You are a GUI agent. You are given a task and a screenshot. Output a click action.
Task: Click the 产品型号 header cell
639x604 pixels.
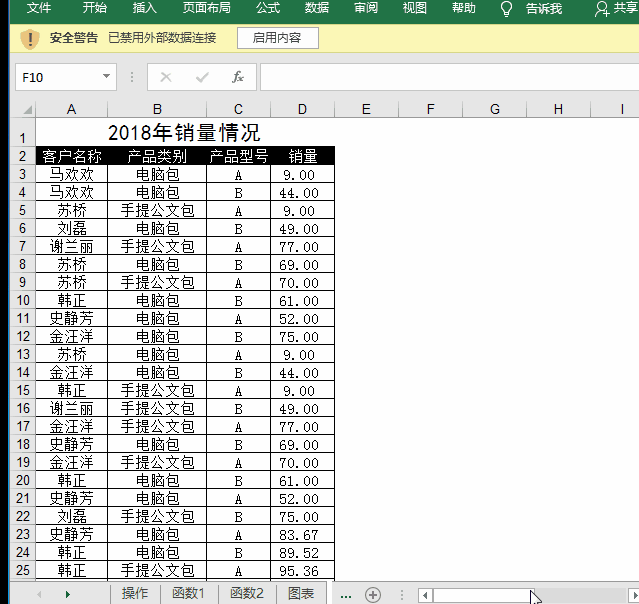pyautogui.click(x=238, y=156)
